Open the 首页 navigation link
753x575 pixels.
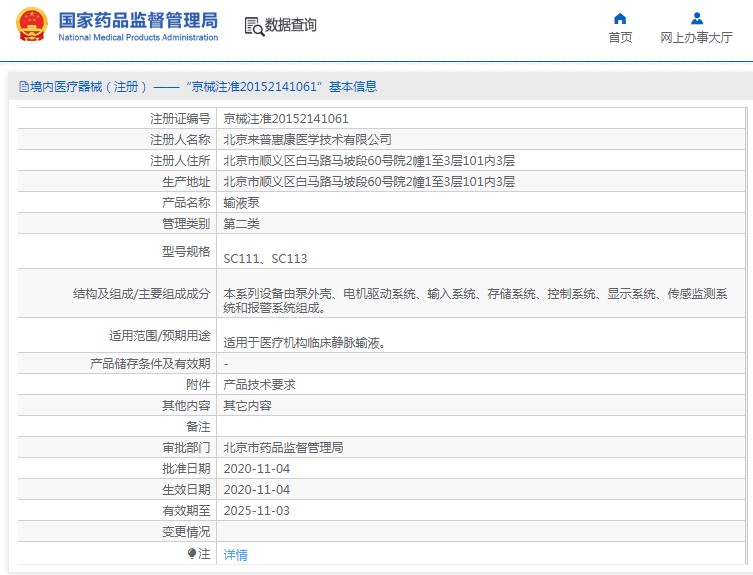[620, 37]
